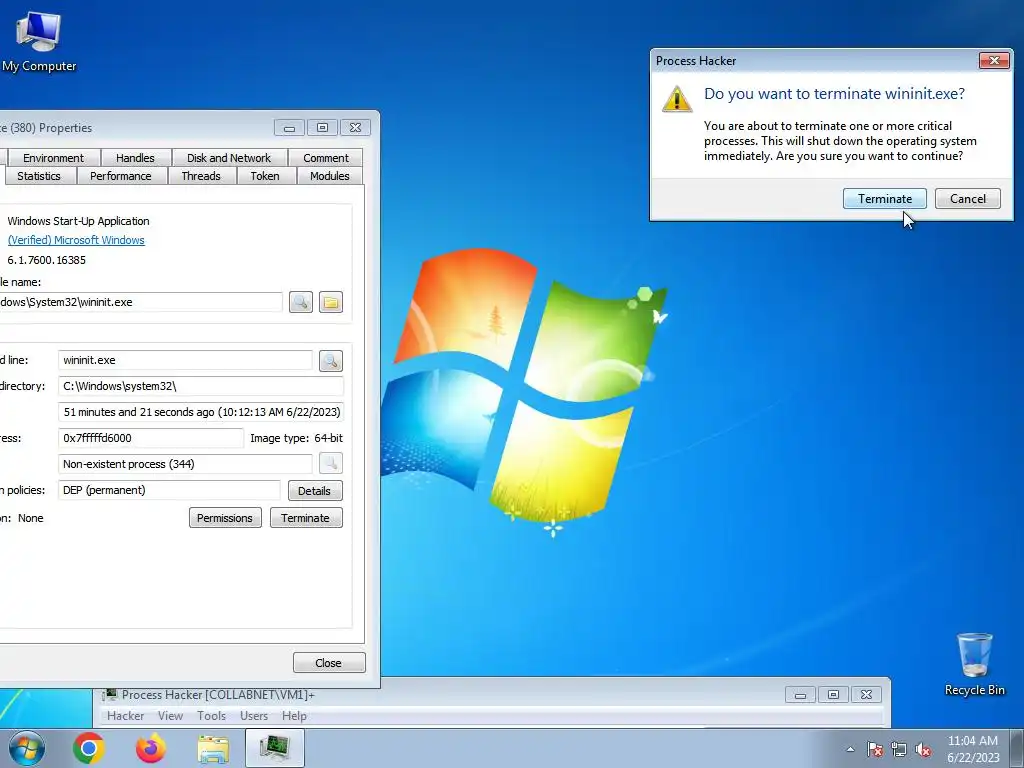Image resolution: width=1024 pixels, height=768 pixels.
Task: Open the (Verified) Microsoft Windows link
Action: tap(76, 240)
